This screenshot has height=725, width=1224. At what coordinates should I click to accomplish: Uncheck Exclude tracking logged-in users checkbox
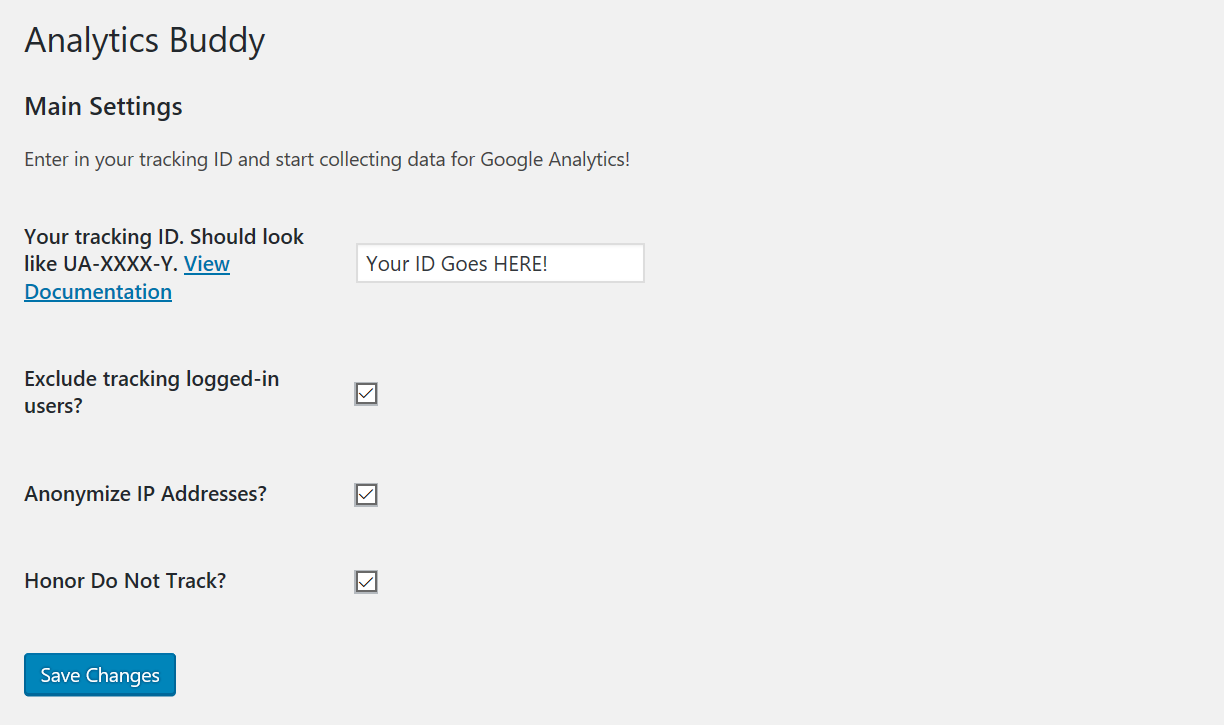[366, 394]
